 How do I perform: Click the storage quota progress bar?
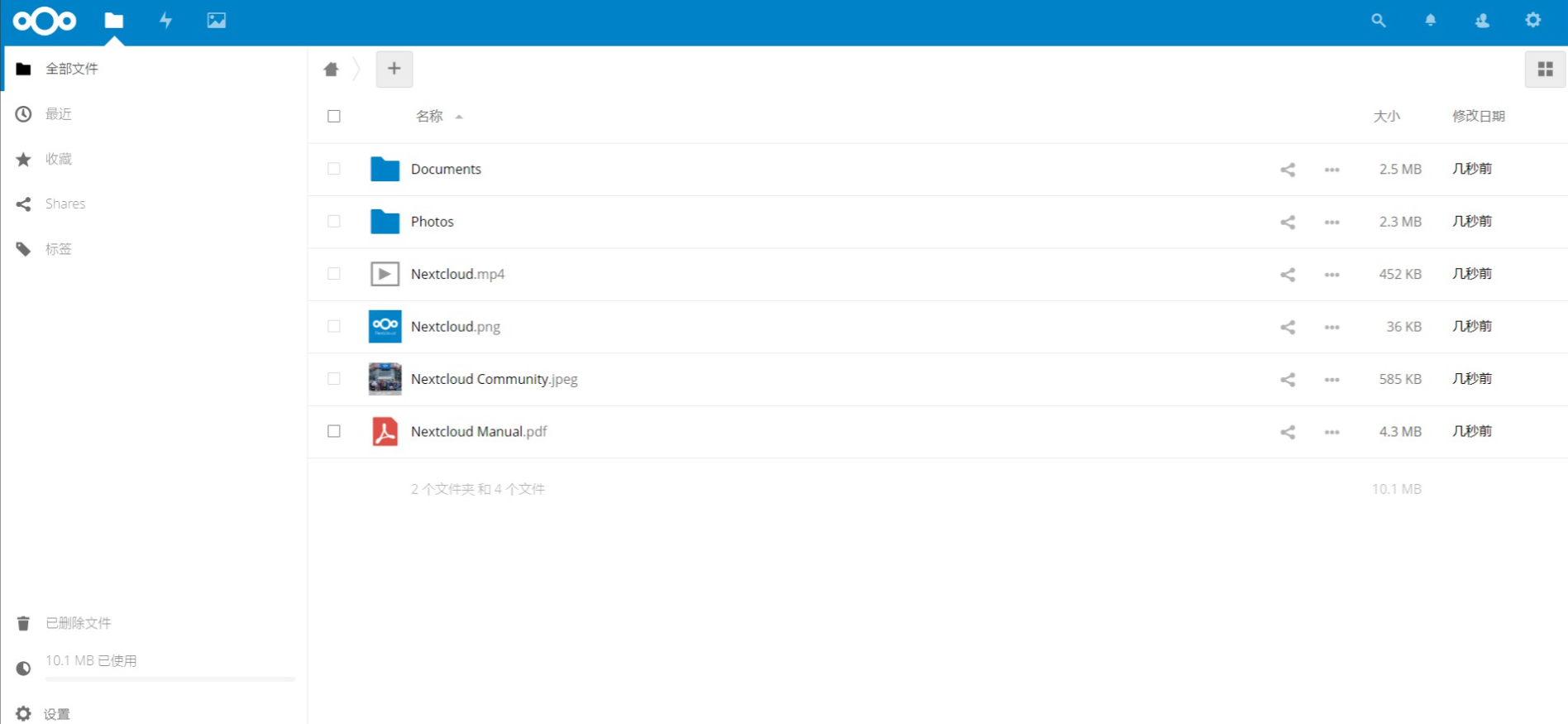point(170,679)
